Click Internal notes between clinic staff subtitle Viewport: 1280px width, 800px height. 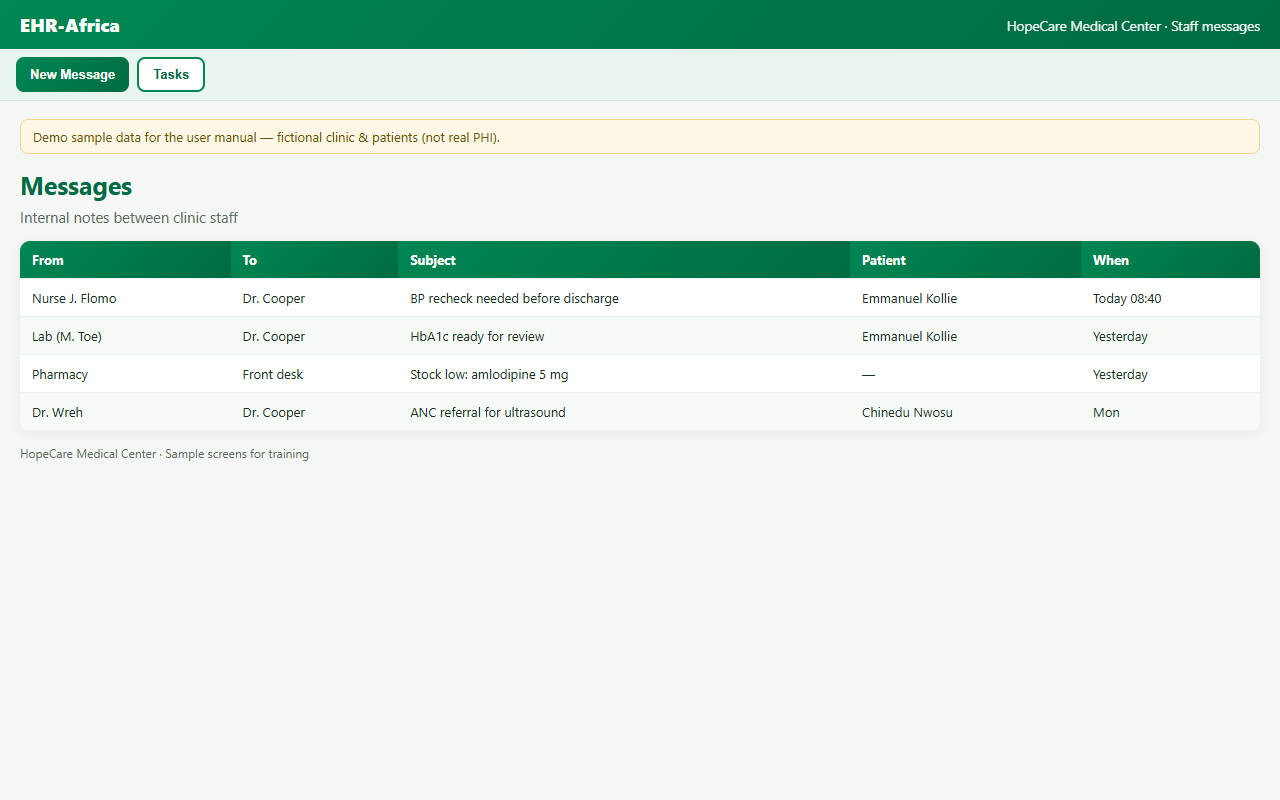(x=129, y=217)
